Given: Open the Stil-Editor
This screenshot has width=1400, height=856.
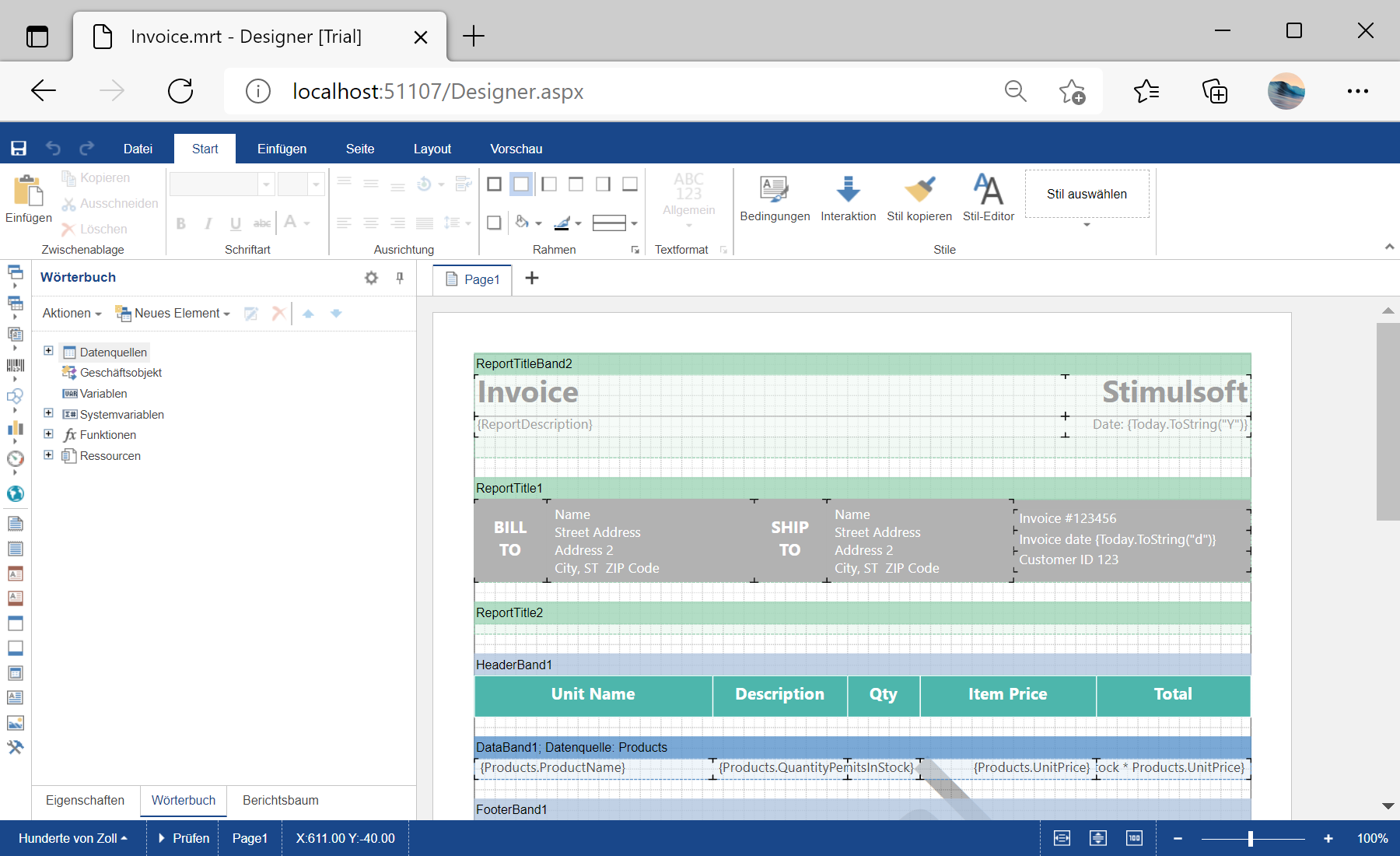Looking at the screenshot, I should point(989,199).
